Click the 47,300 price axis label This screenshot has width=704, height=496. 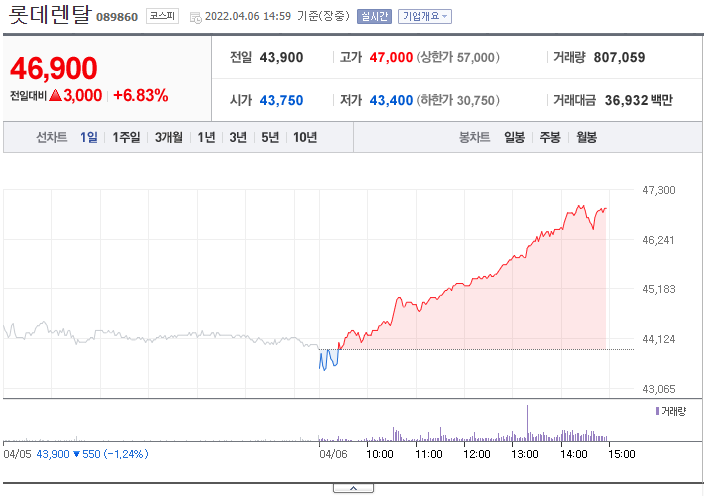[x=659, y=190]
